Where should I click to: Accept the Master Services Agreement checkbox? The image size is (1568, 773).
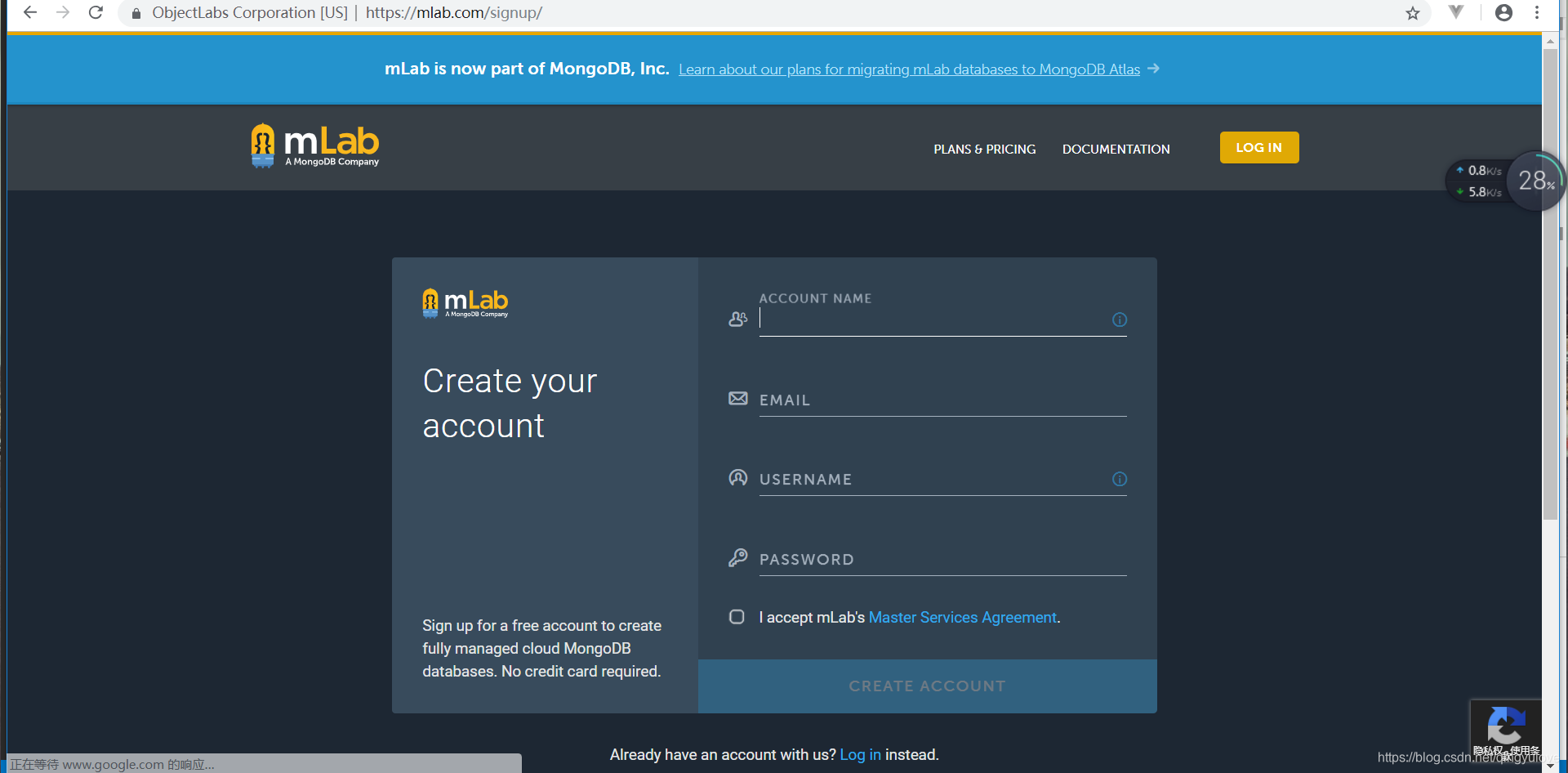[x=737, y=617]
